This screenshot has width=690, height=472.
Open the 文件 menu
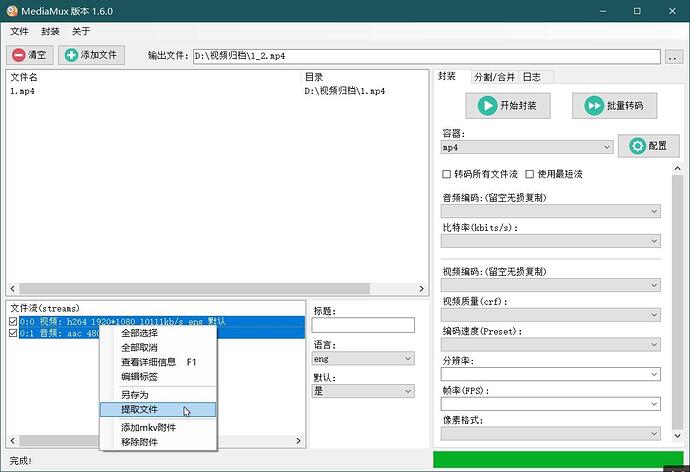[19, 31]
